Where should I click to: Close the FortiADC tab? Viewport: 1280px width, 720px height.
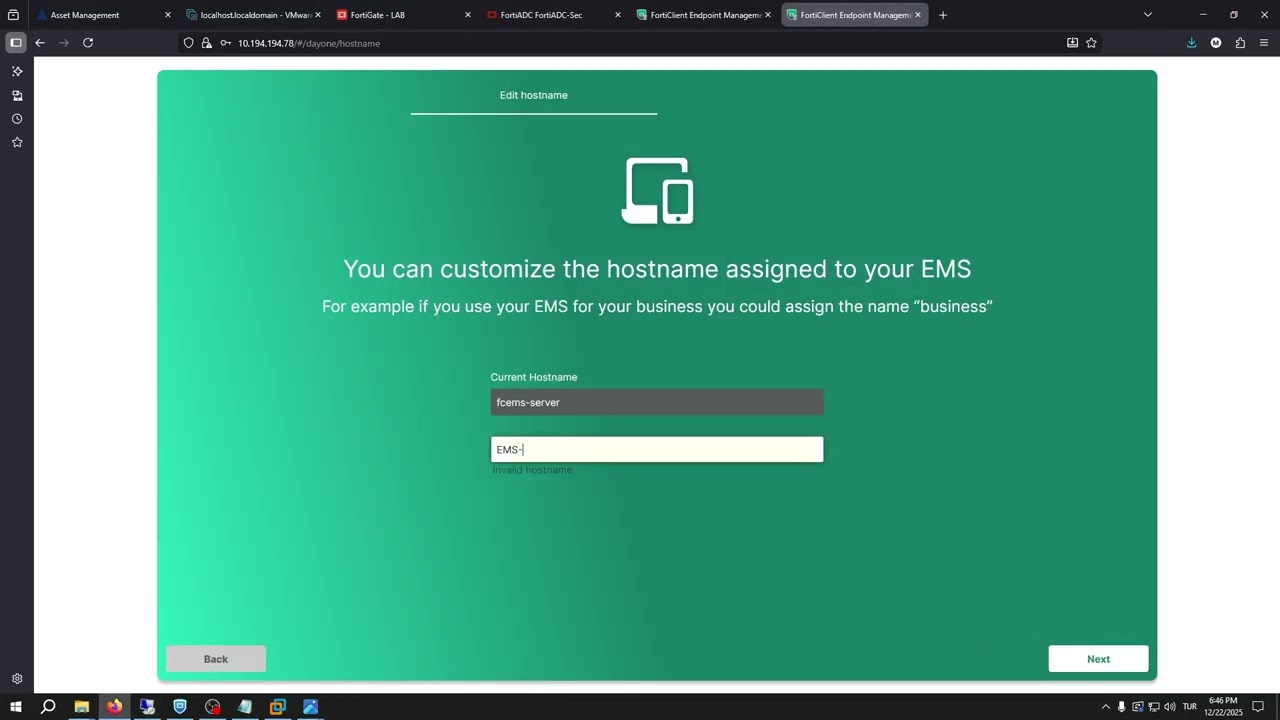point(617,15)
